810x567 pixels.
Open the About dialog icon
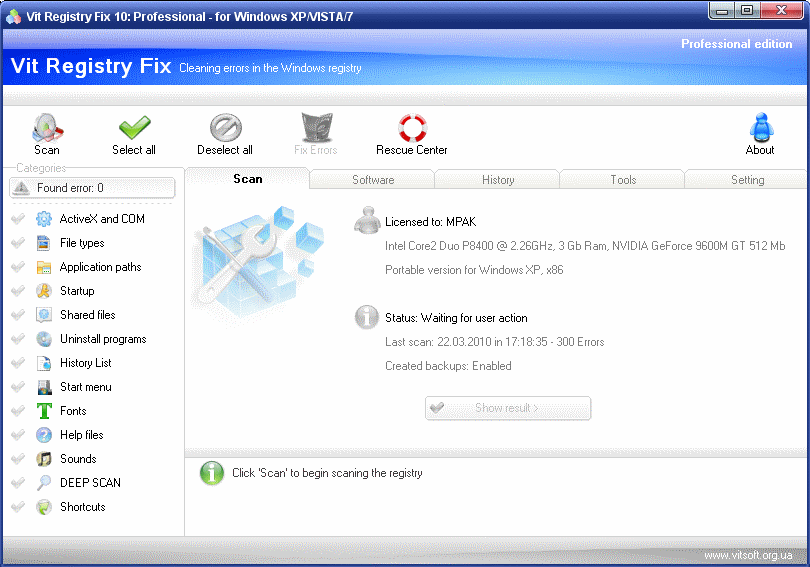coord(761,128)
